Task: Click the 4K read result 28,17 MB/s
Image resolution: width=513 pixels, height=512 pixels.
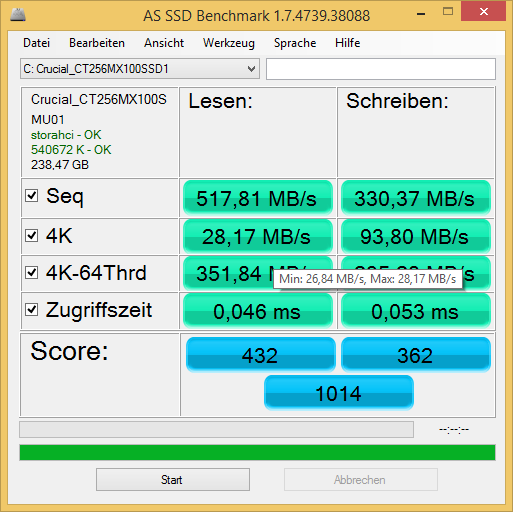Action: click(258, 236)
